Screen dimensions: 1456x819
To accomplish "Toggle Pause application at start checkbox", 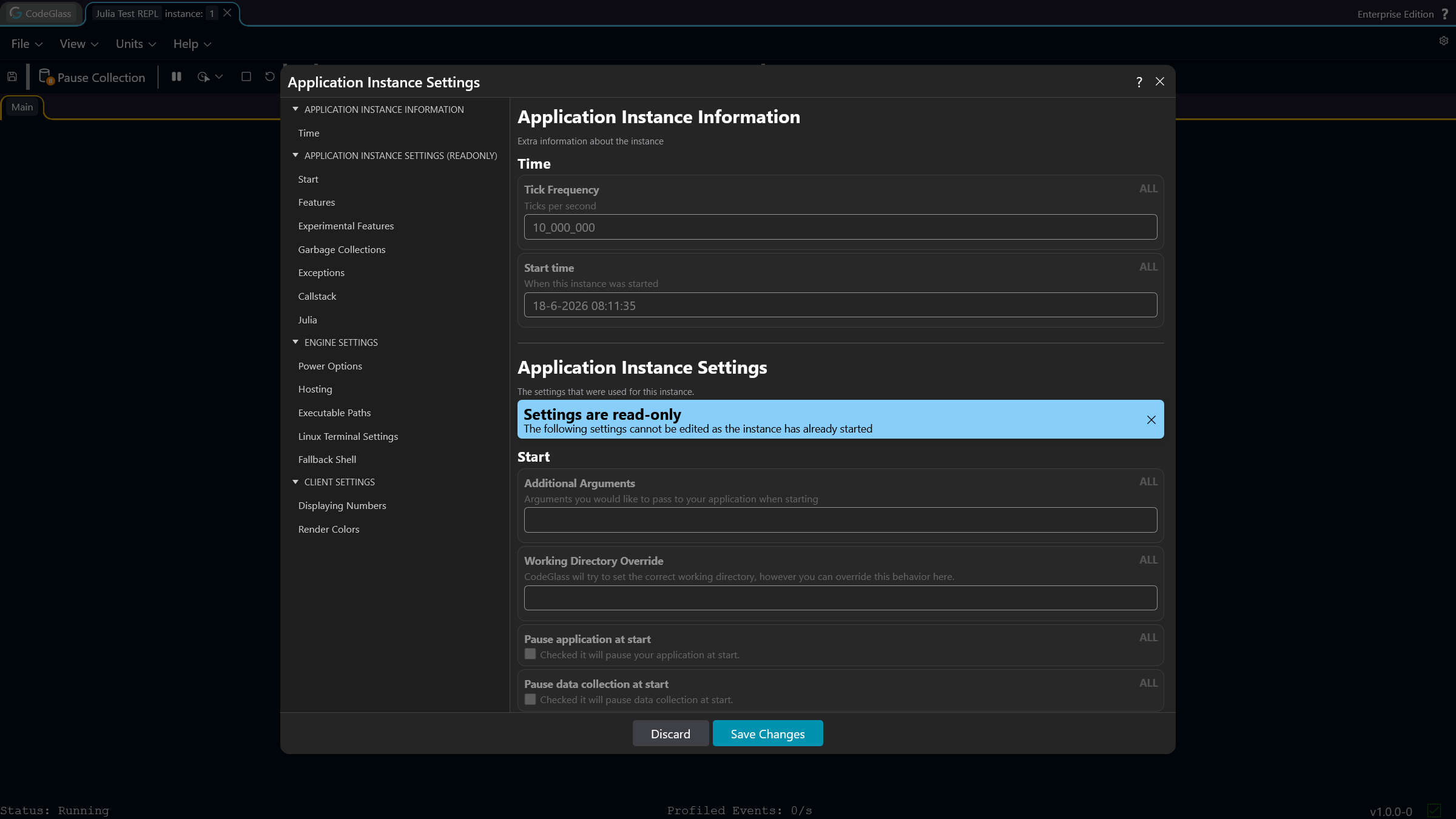I will [x=530, y=654].
